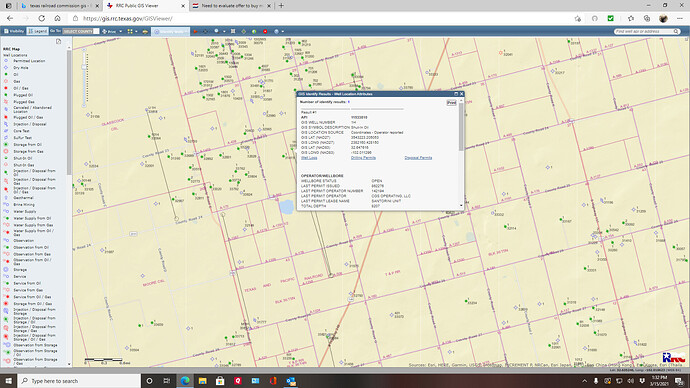Select the RRC Public GIS Viewer tab
The image size is (690, 388).
146,6
